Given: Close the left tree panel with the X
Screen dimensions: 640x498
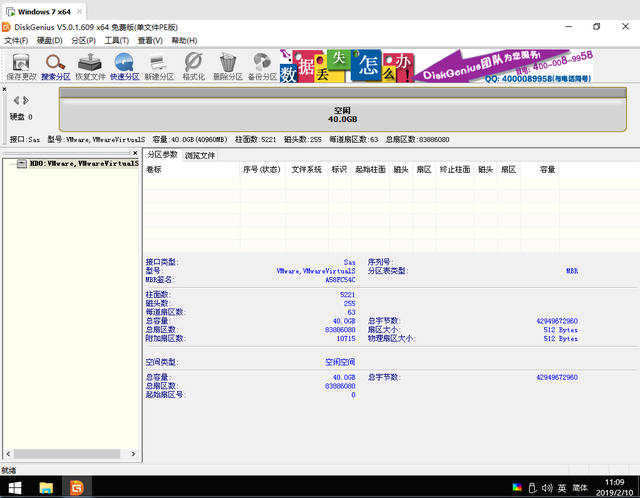Looking at the screenshot, I should tap(135, 153).
